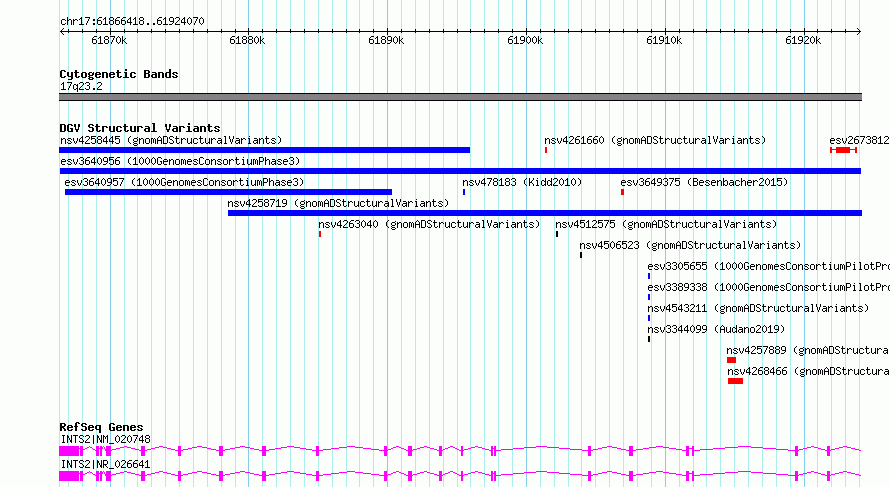890x487 pixels.
Task: Click the blue esv3305655 marker
Action: pyautogui.click(x=649, y=276)
